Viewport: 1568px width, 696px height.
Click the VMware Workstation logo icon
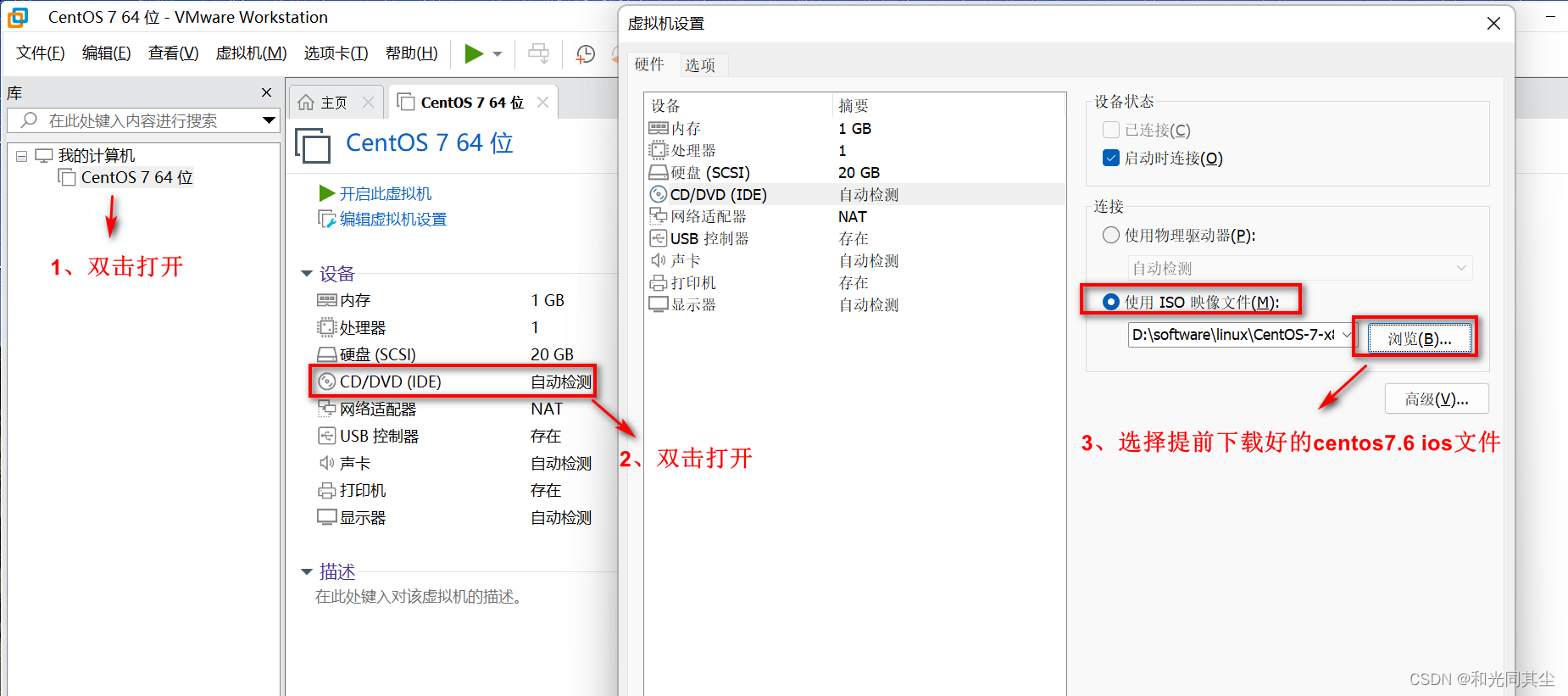18,17
